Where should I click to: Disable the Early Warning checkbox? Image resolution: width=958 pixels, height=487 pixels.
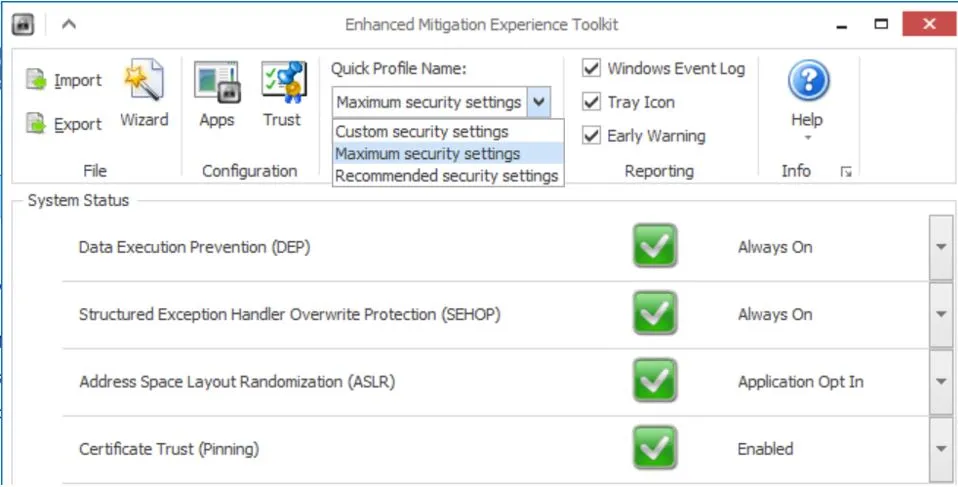tap(592, 135)
